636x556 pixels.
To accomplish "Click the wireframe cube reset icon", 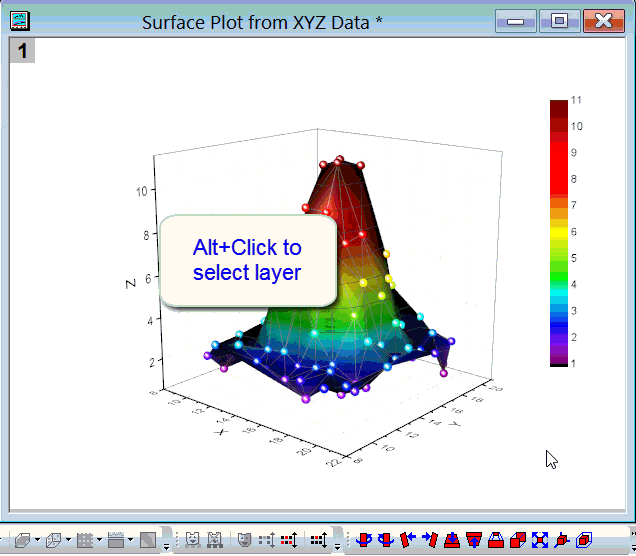I will (x=585, y=540).
